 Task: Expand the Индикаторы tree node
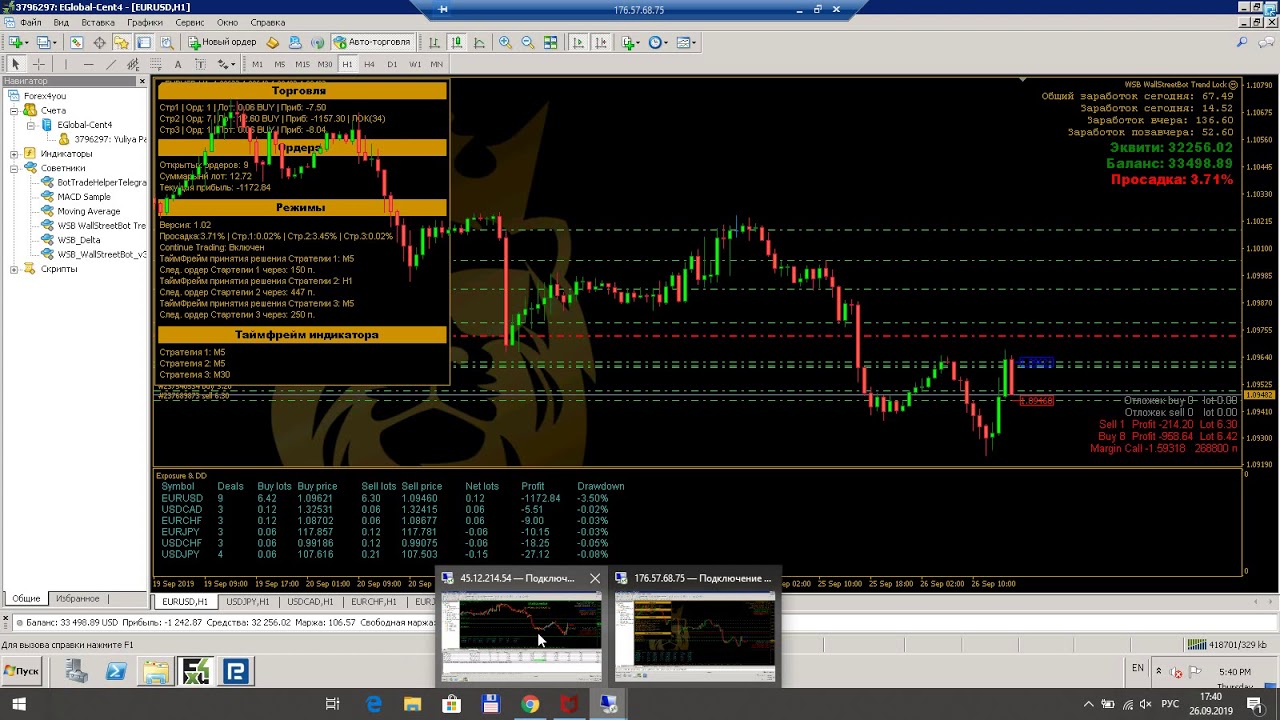coord(15,154)
